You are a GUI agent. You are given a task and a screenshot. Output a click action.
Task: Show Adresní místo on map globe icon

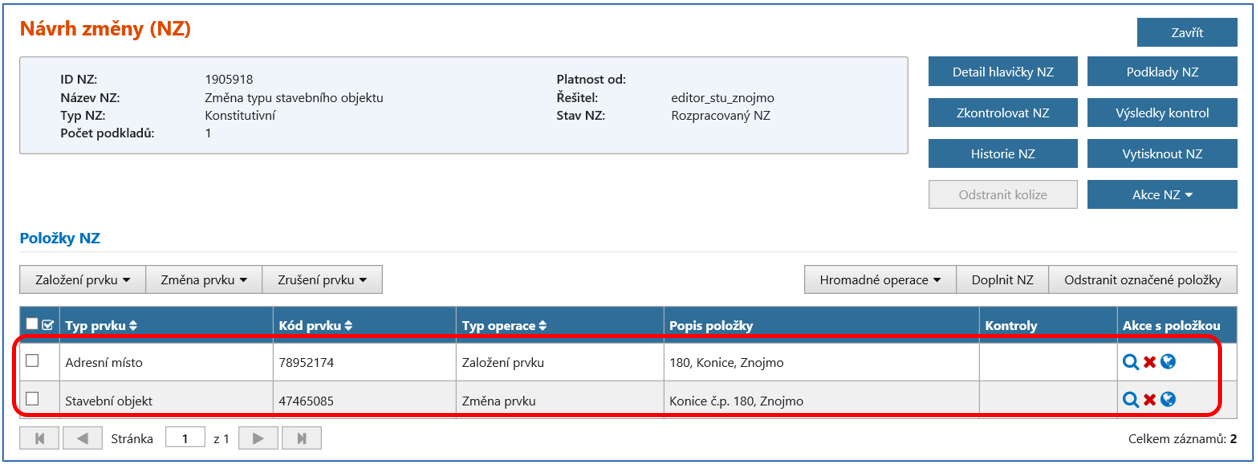pos(1168,362)
